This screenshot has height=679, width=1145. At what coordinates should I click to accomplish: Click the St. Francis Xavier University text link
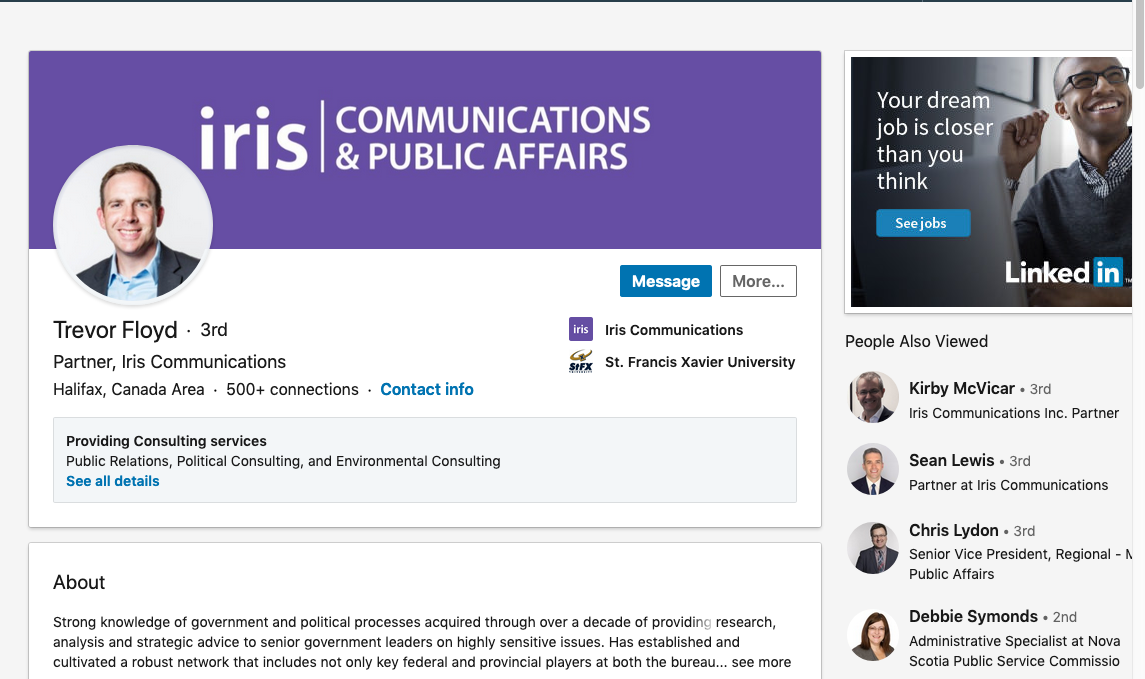click(x=700, y=362)
